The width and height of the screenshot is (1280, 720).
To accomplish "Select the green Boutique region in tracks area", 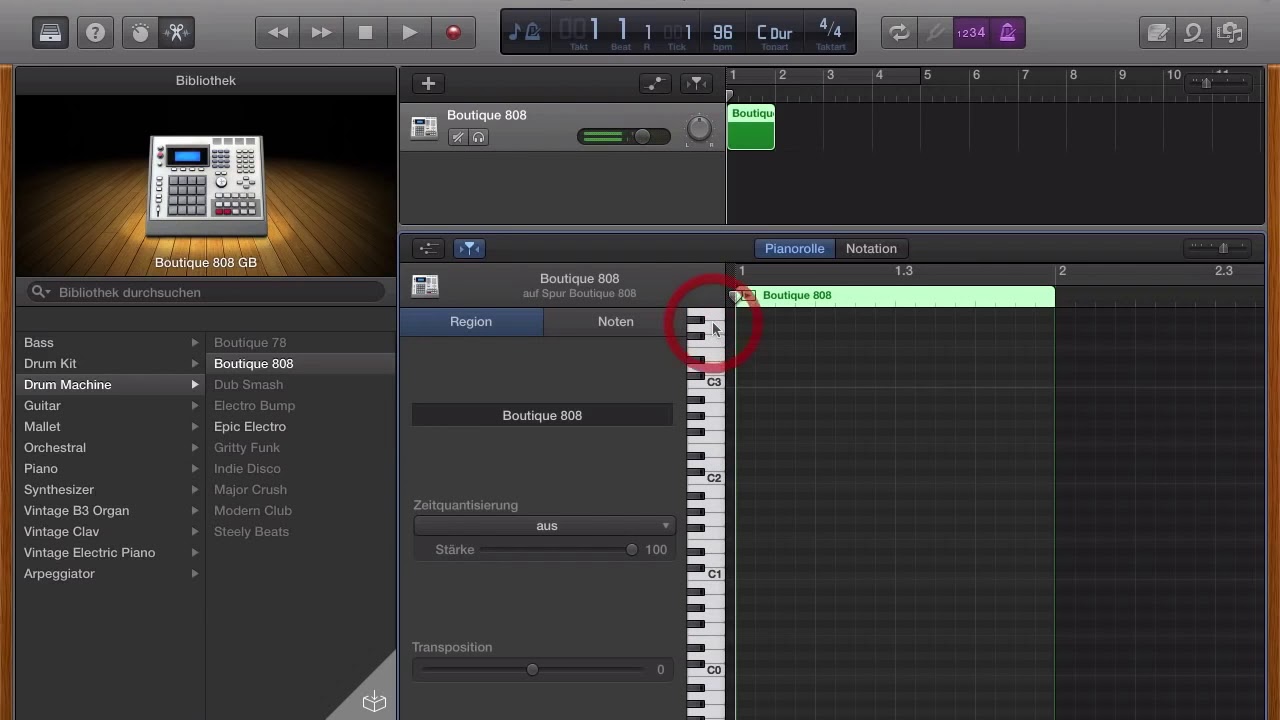I will pyautogui.click(x=751, y=127).
